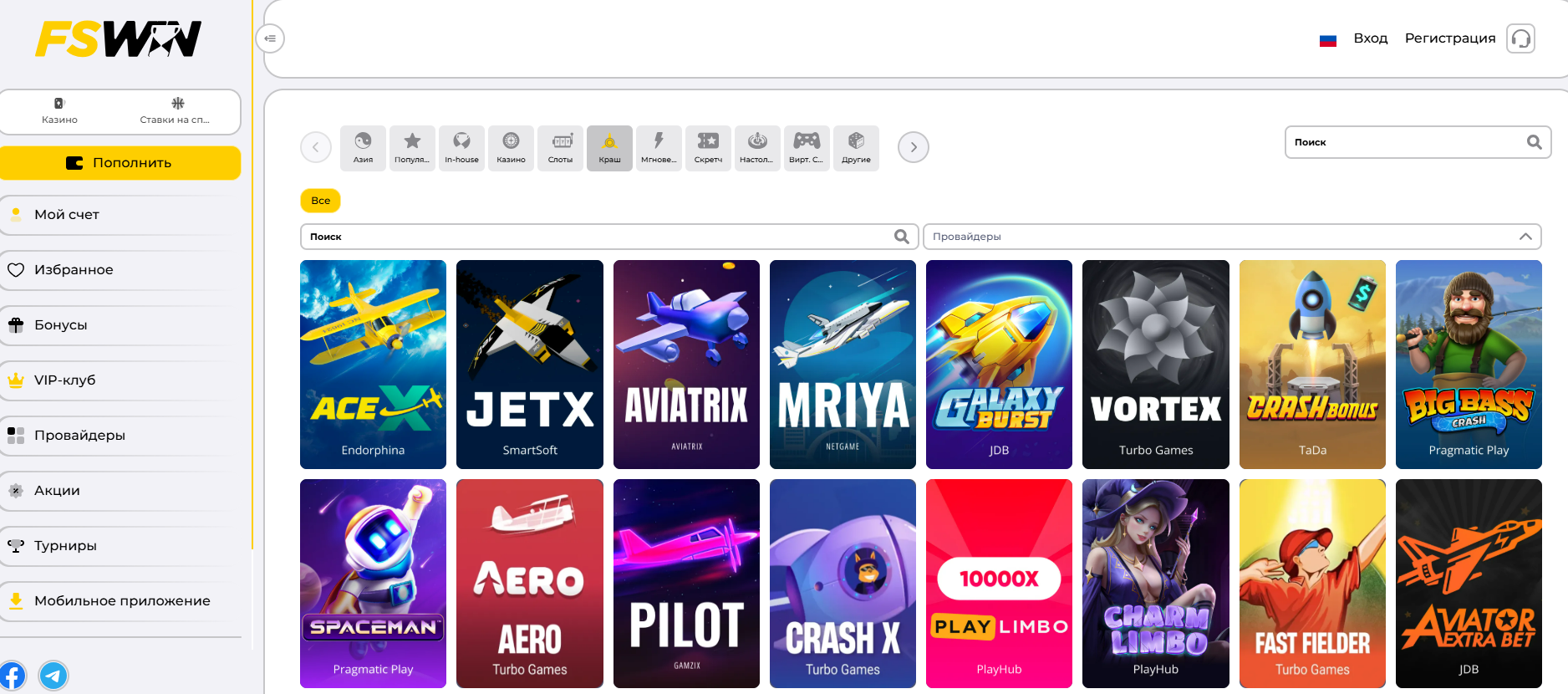Image resolution: width=1568 pixels, height=694 pixels.
Task: Open Провайдеры in the sidebar
Action: [121, 436]
